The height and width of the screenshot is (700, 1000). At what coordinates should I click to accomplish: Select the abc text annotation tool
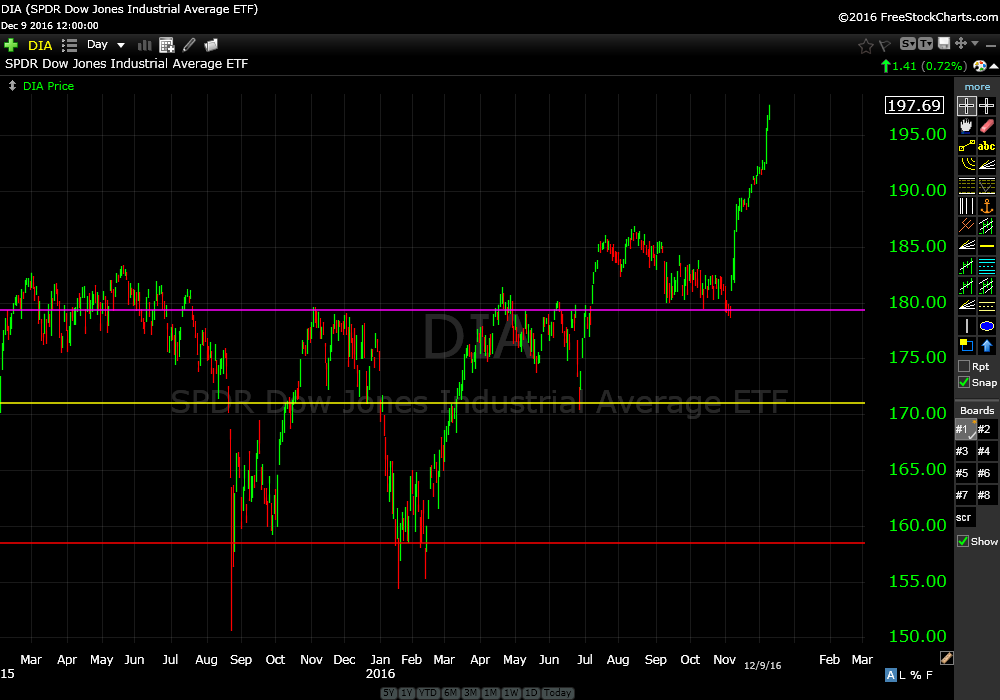tap(987, 146)
